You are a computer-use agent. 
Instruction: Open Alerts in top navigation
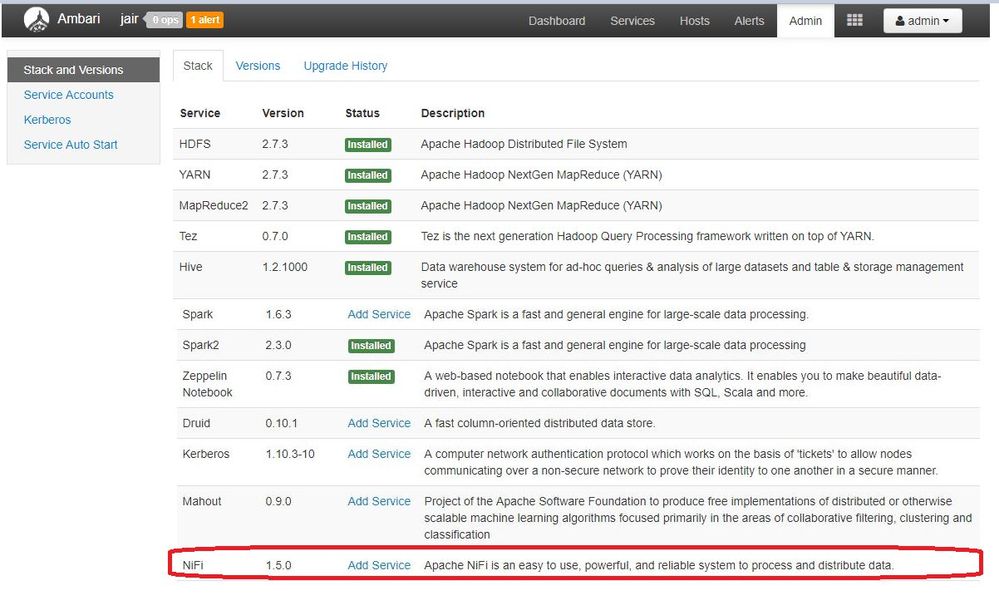point(749,21)
